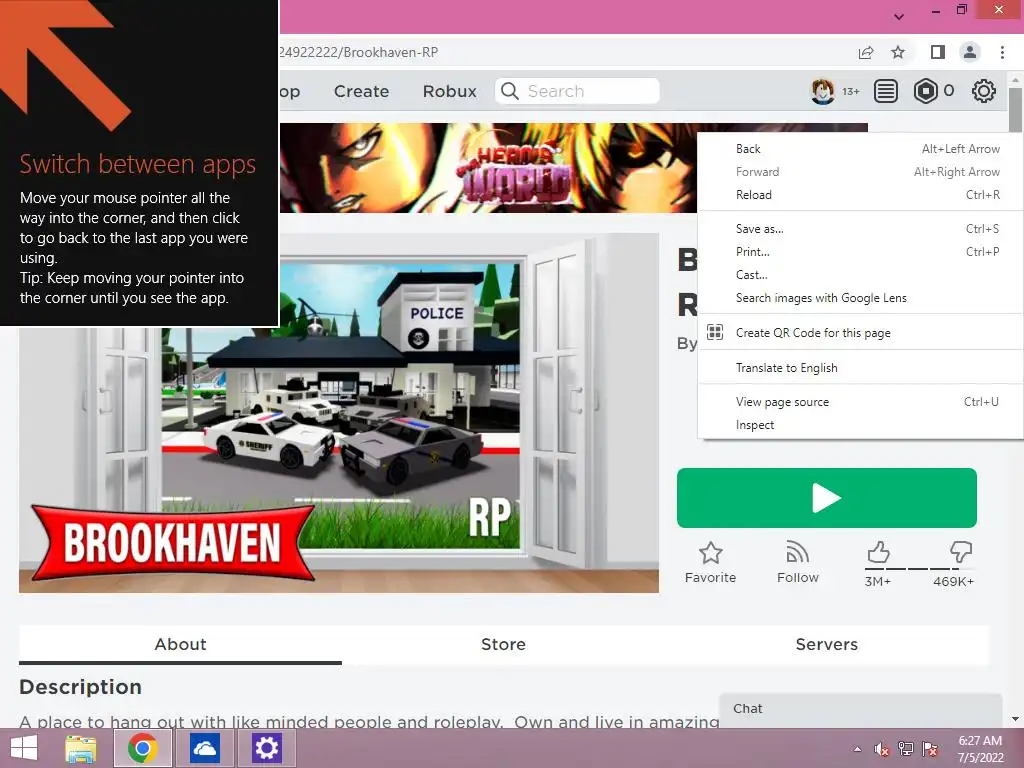
Task: Select Create QR Code for this page
Action: (860, 332)
